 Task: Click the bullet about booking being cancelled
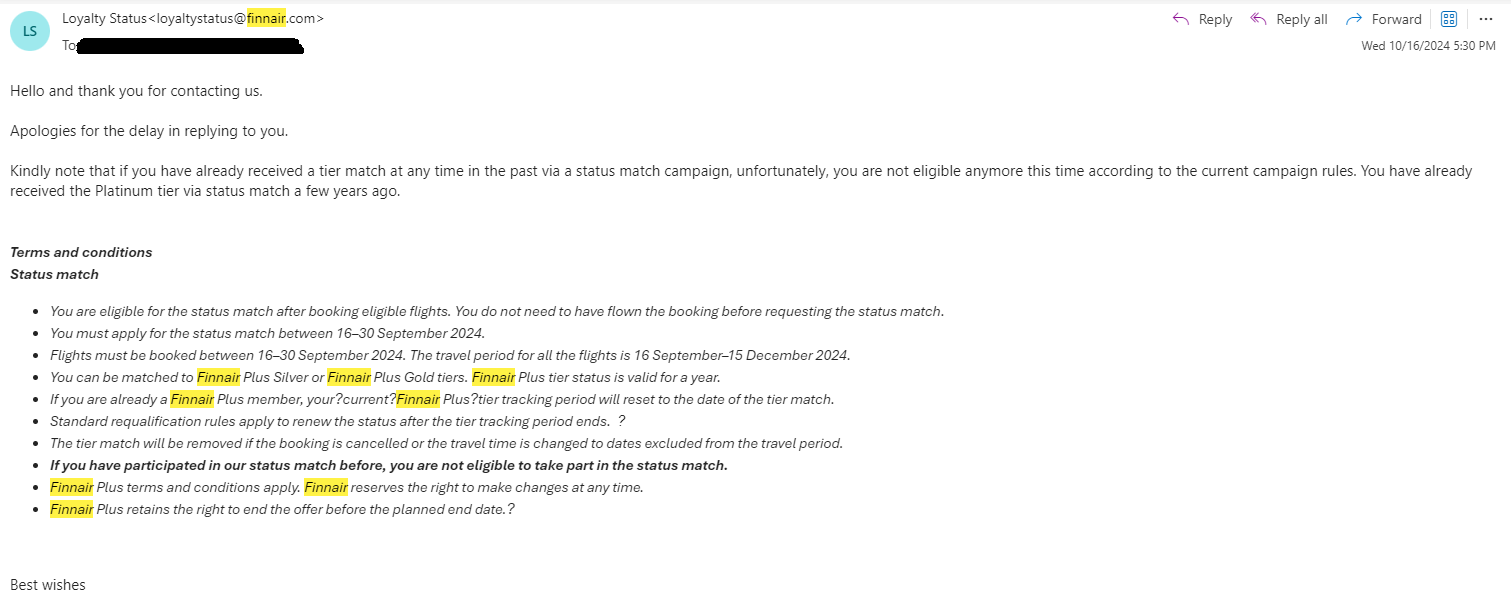[446, 443]
